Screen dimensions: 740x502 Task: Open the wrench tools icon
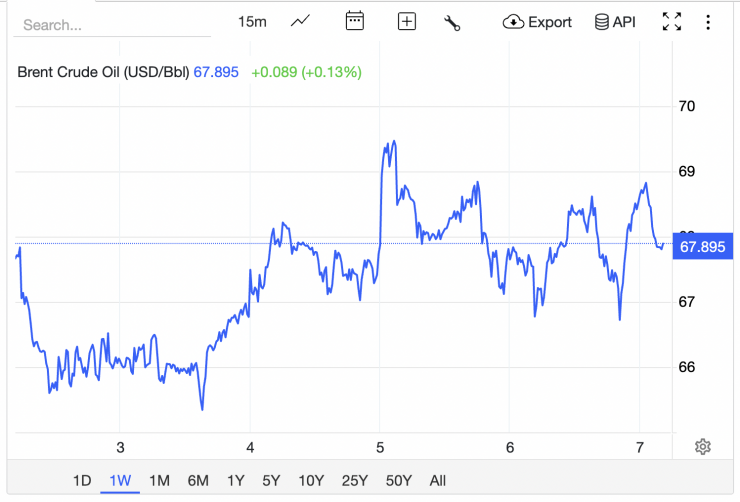click(x=452, y=22)
